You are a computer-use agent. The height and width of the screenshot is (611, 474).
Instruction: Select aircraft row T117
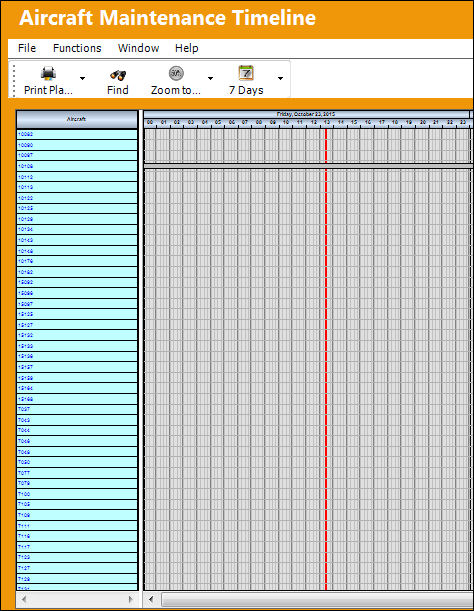click(77, 547)
